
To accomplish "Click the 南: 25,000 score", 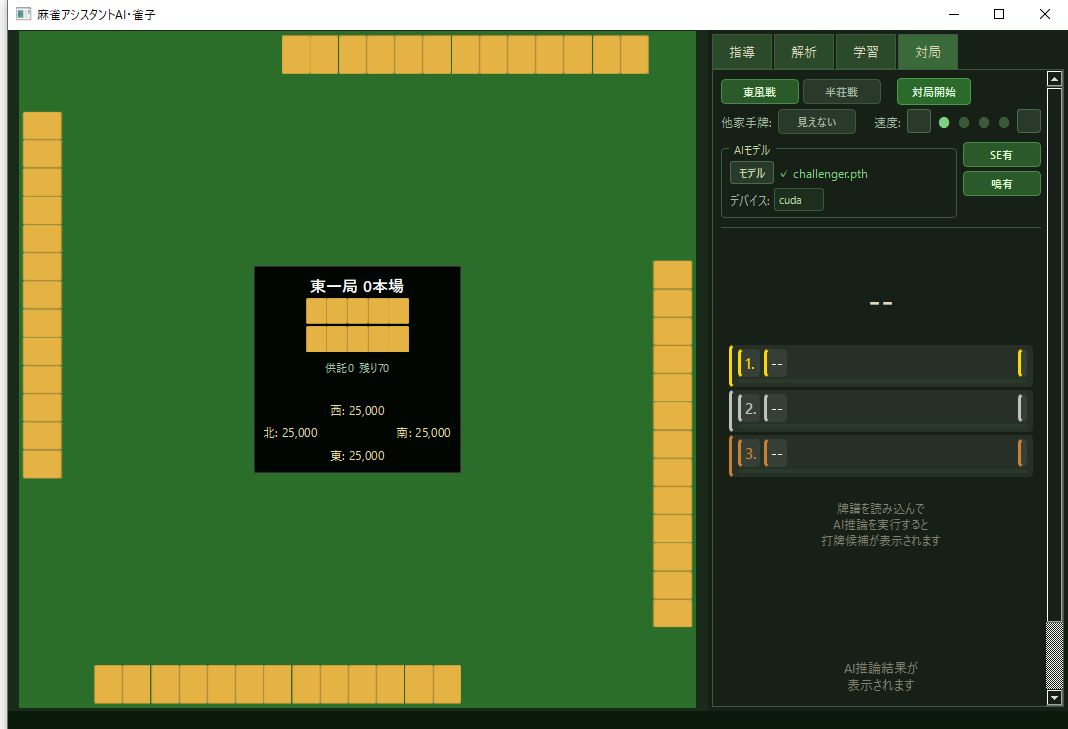I will pyautogui.click(x=423, y=433).
